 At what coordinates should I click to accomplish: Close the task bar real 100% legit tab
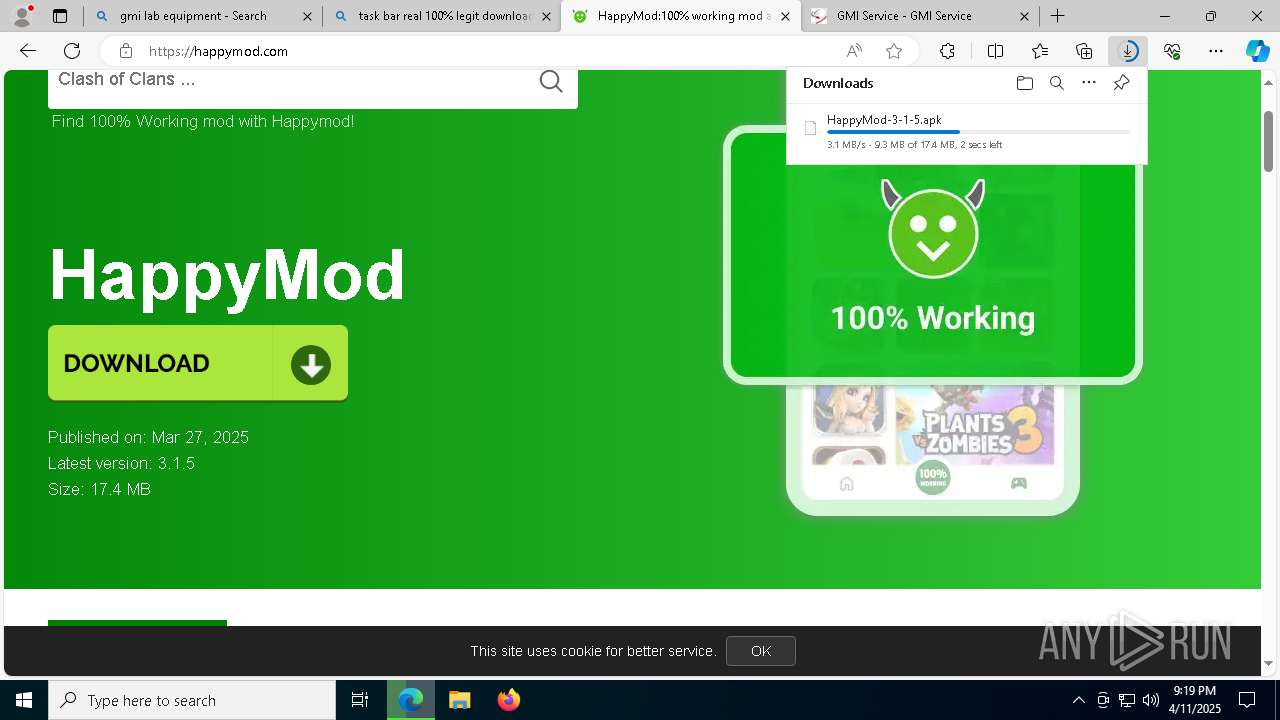coord(546,16)
